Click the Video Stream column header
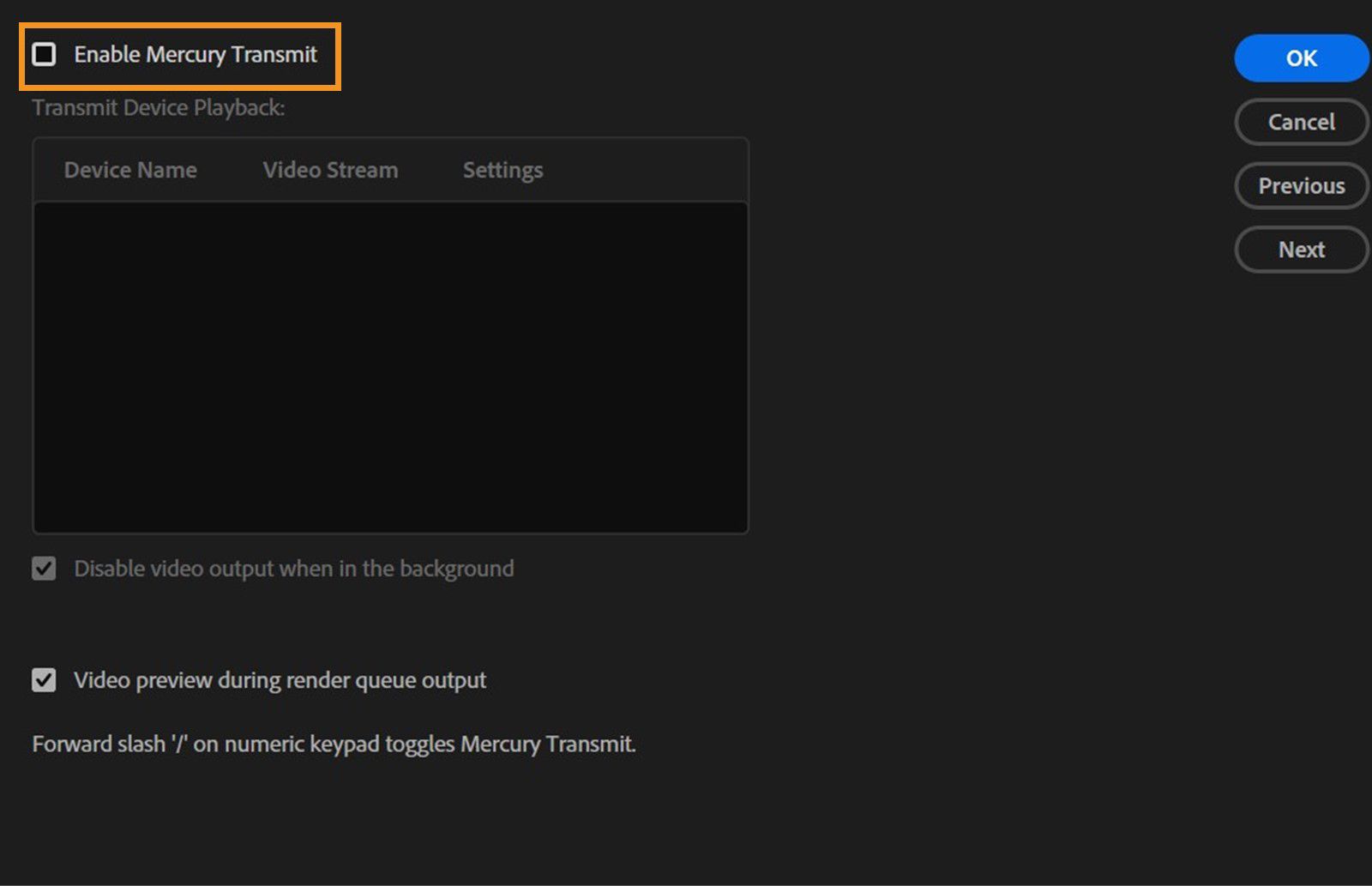Viewport: 1372px width, 886px height. [330, 170]
